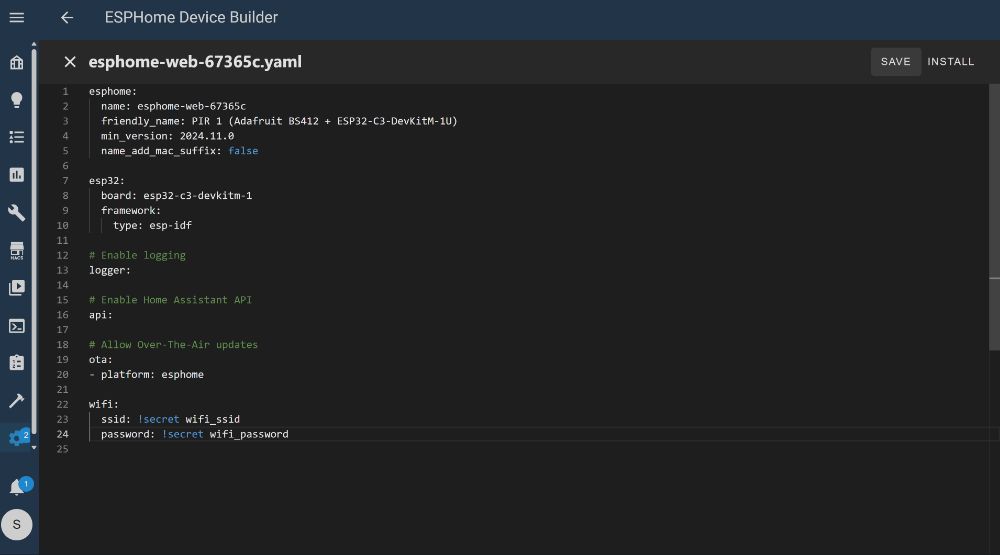
Task: Click the sidebar vertical scrollbar
Action: (34, 241)
